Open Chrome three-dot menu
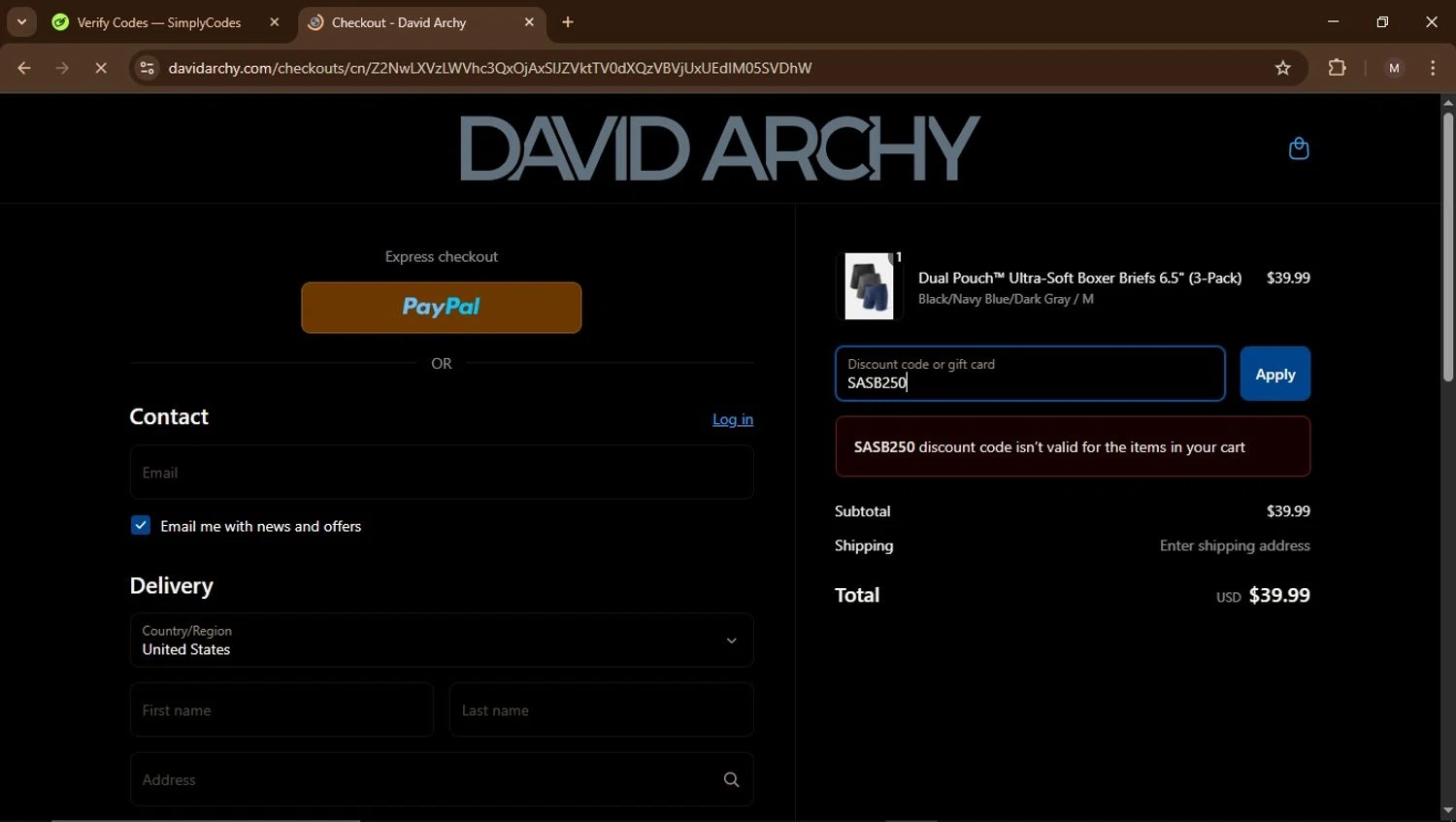Screen dimensions: 1456x822 coord(1433,68)
